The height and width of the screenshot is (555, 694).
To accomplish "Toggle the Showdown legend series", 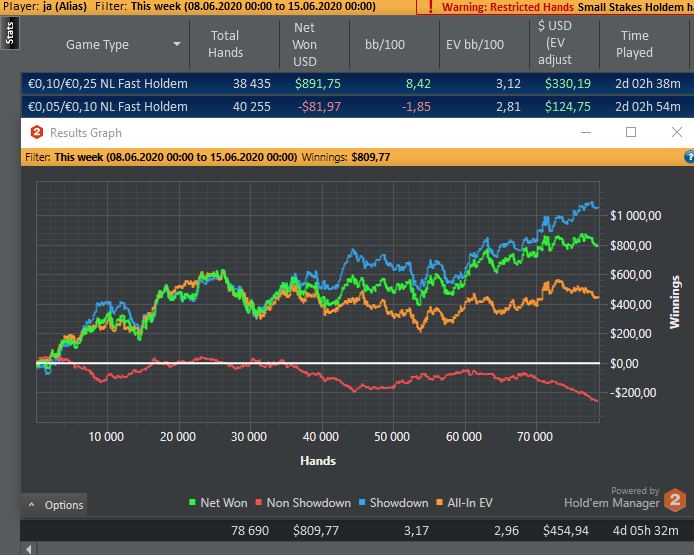I will coord(393,503).
